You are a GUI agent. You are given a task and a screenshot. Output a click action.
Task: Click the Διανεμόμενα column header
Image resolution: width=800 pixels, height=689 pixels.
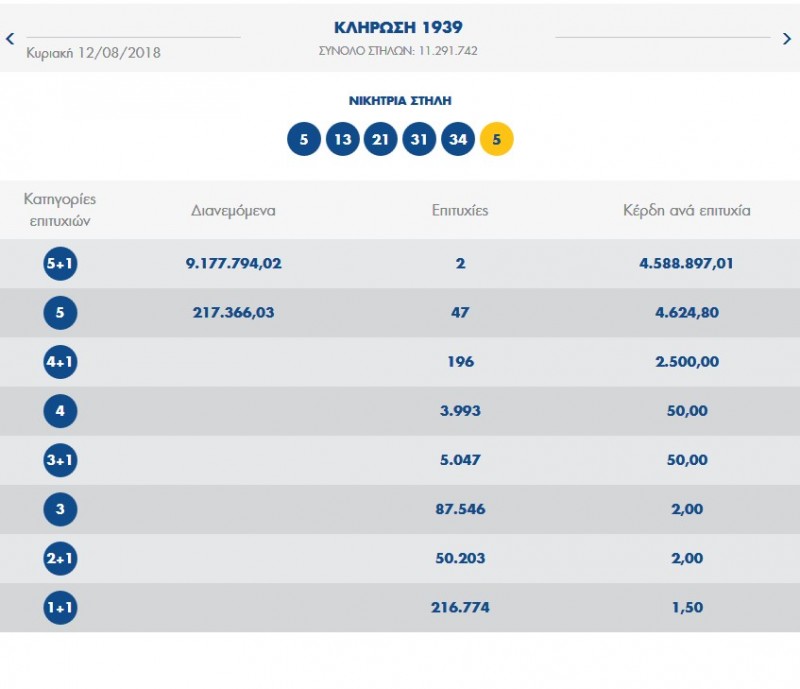pos(233,211)
